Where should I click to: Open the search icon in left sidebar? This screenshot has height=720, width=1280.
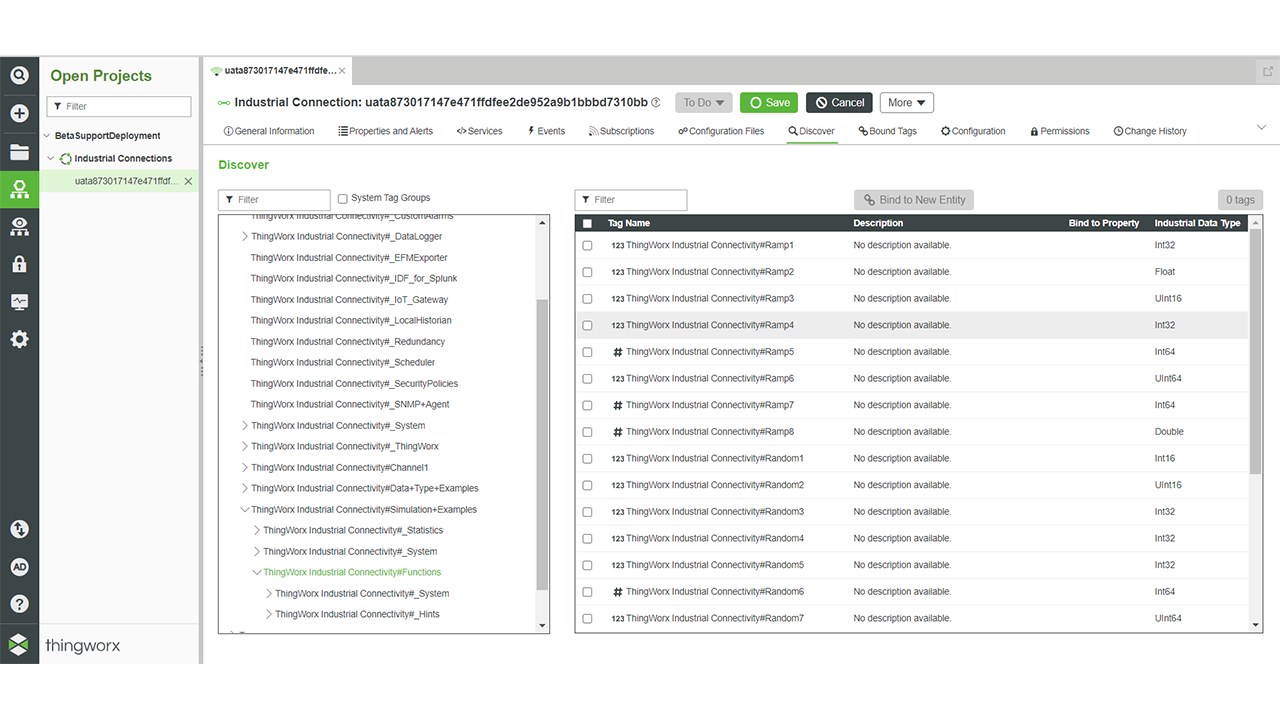tap(19, 75)
